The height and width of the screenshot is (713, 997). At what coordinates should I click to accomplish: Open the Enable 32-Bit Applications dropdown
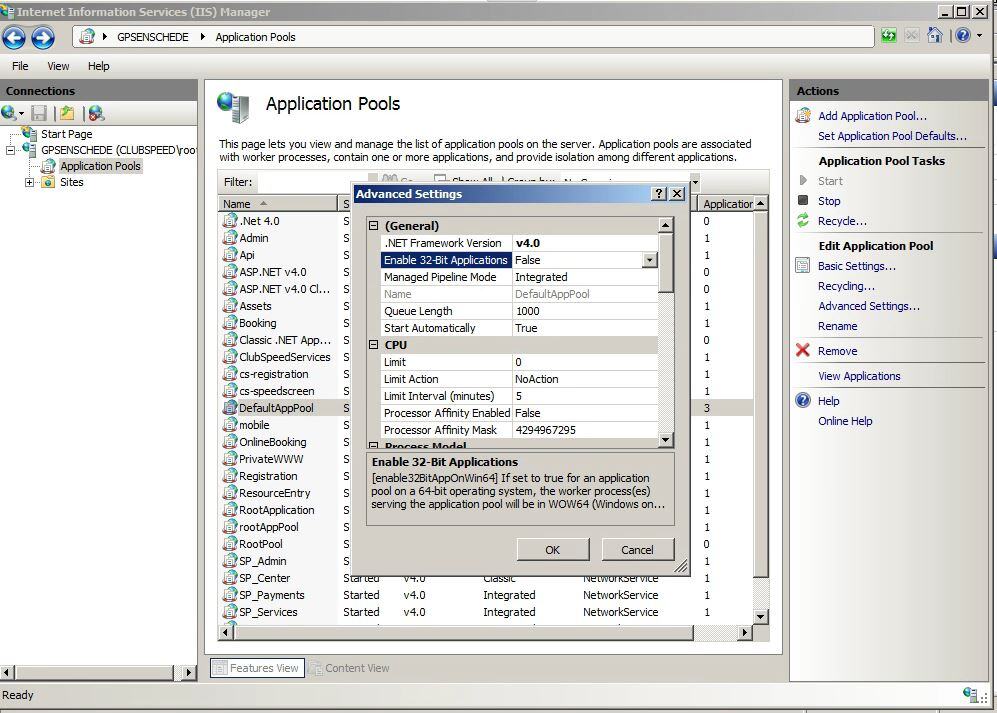[649, 260]
